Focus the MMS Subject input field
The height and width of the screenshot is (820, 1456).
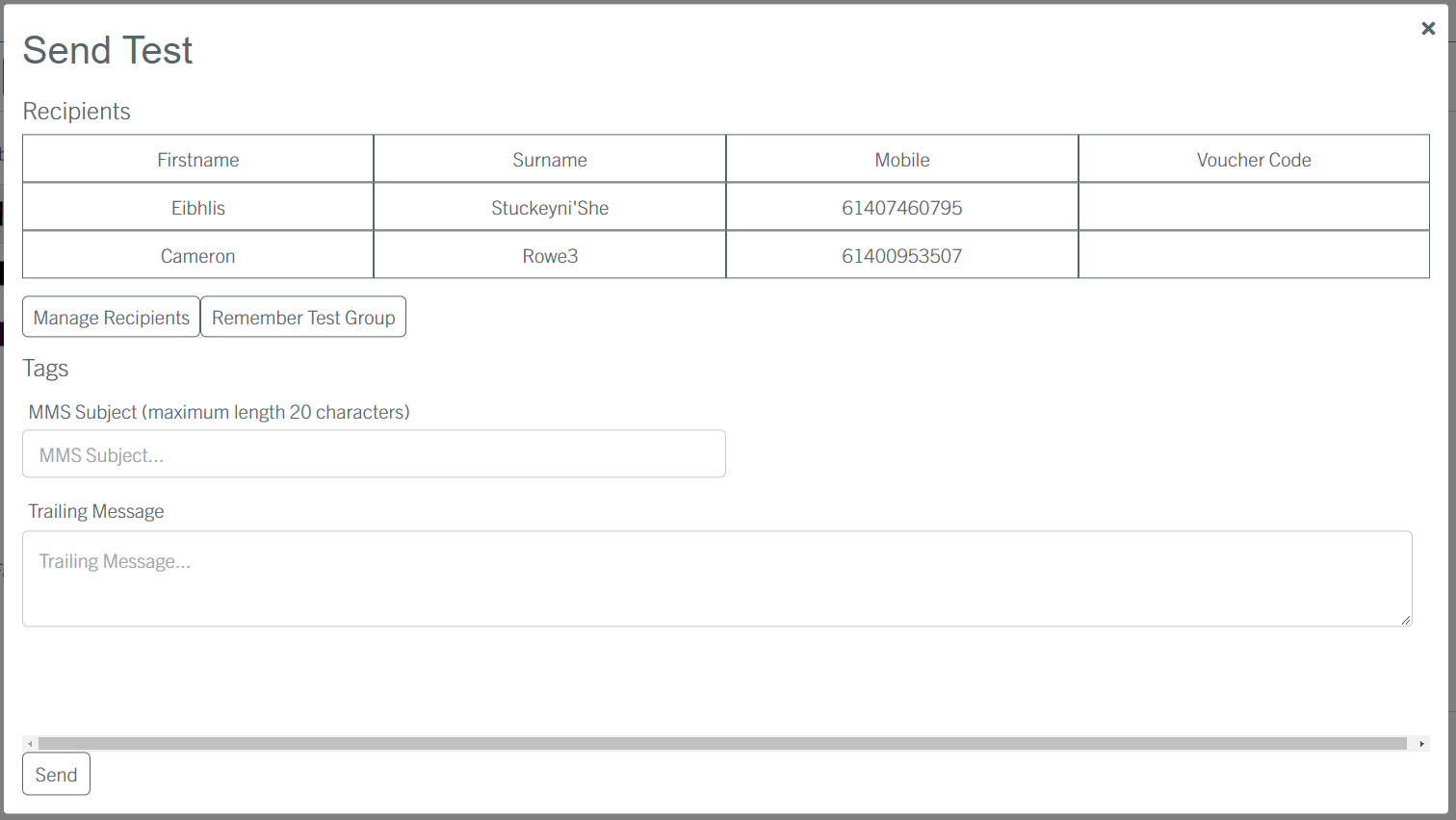[374, 454]
